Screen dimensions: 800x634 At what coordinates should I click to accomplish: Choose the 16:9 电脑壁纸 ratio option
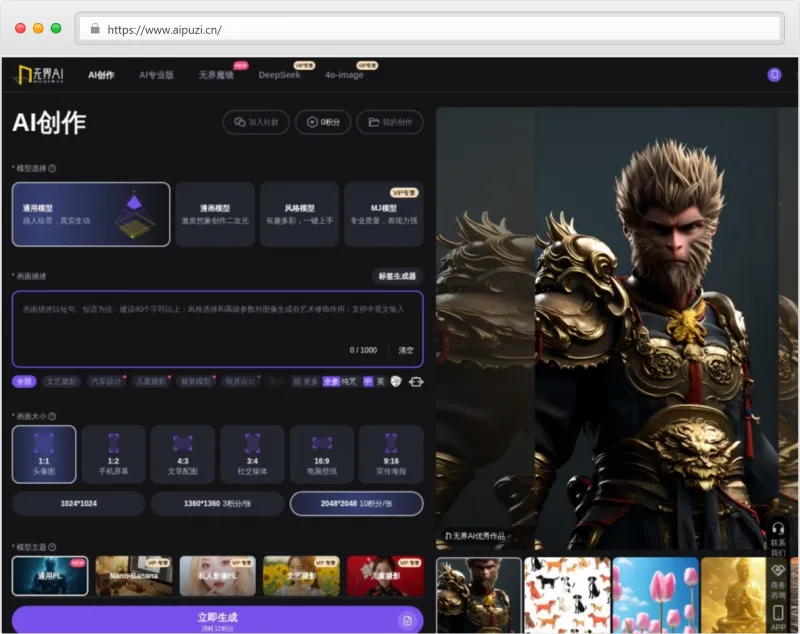tap(322, 454)
